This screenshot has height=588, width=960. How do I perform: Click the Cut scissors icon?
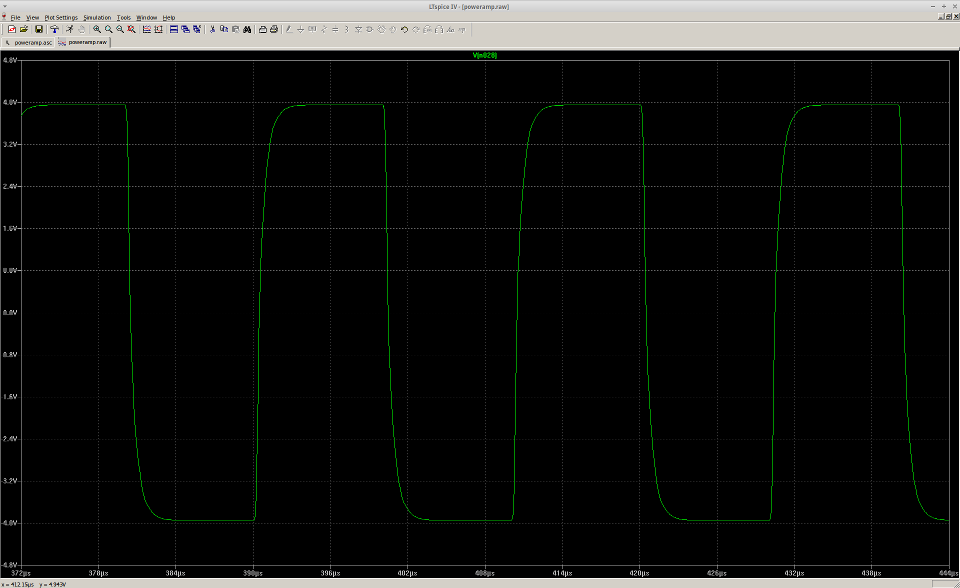coord(212,29)
